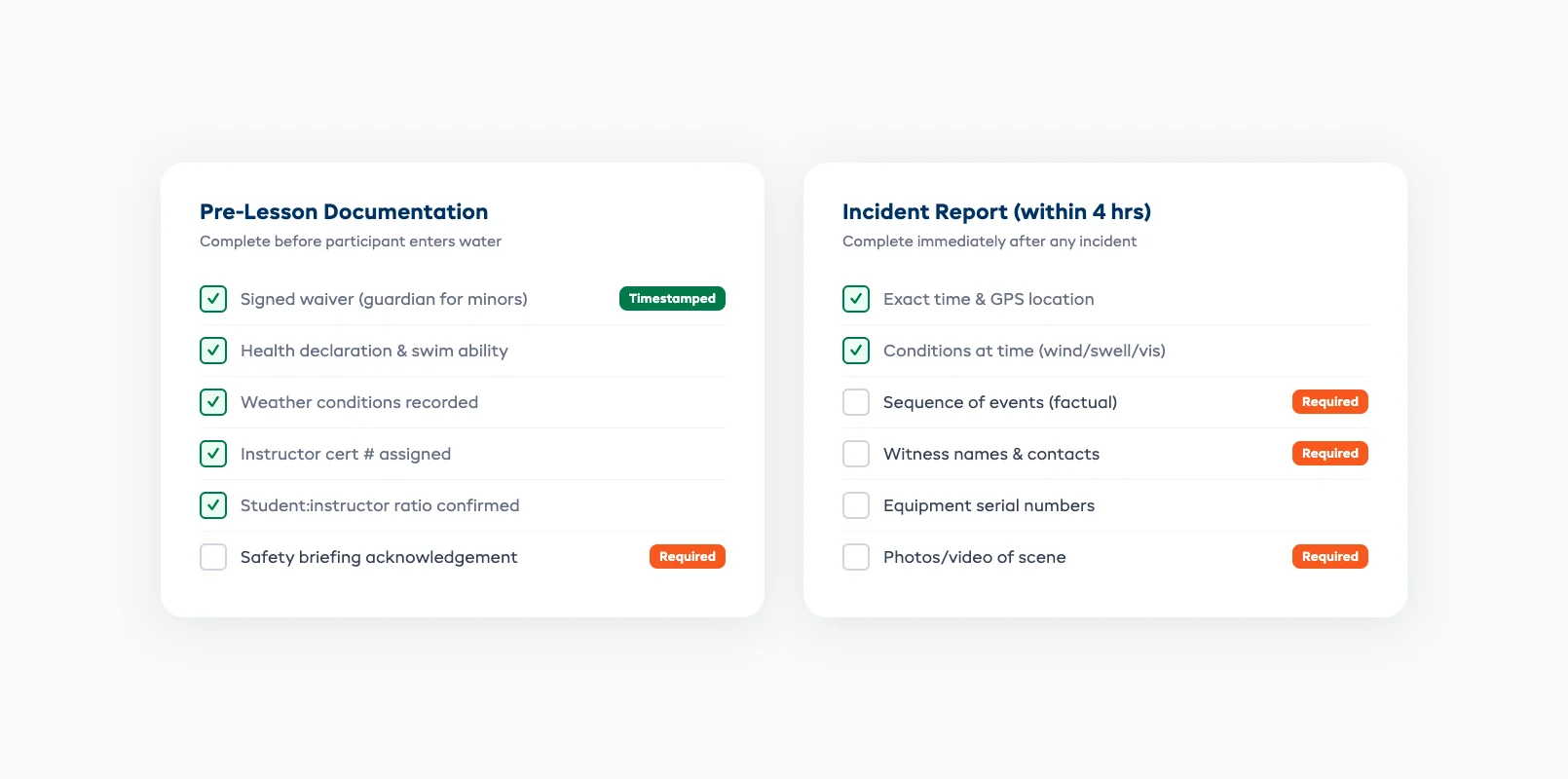Uncheck Exact time & GPS location
1568x779 pixels.
tap(856, 298)
